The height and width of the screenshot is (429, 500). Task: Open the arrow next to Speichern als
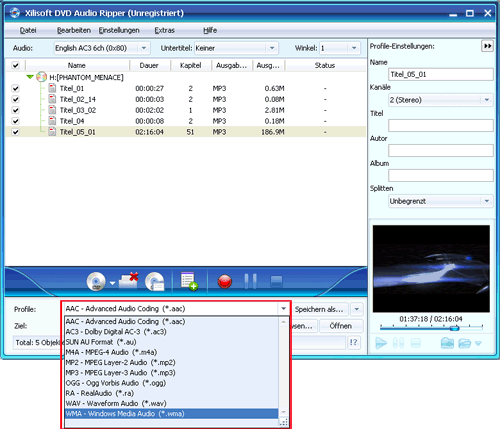click(x=357, y=309)
